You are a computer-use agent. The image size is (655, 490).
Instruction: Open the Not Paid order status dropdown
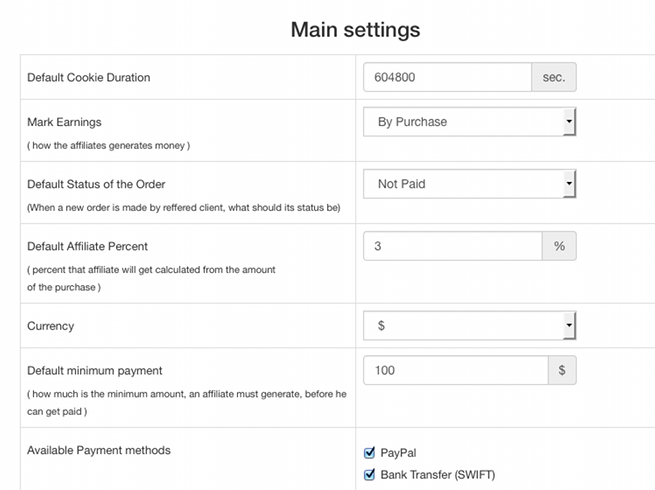click(470, 184)
